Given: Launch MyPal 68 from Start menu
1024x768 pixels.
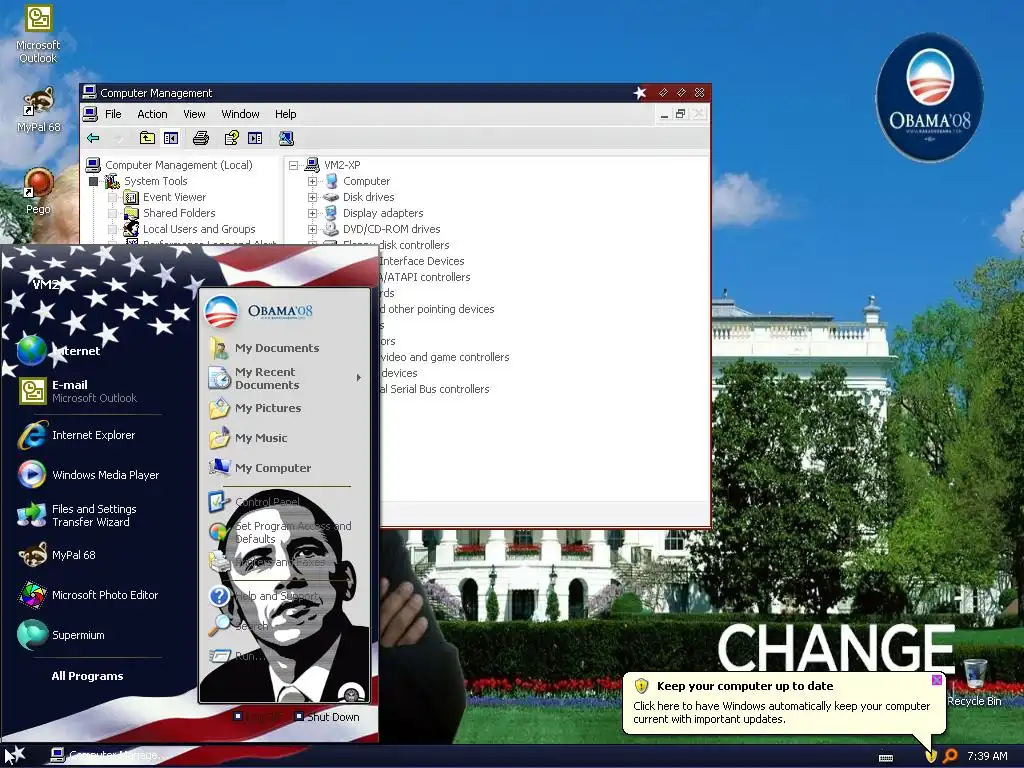Looking at the screenshot, I should (57, 555).
